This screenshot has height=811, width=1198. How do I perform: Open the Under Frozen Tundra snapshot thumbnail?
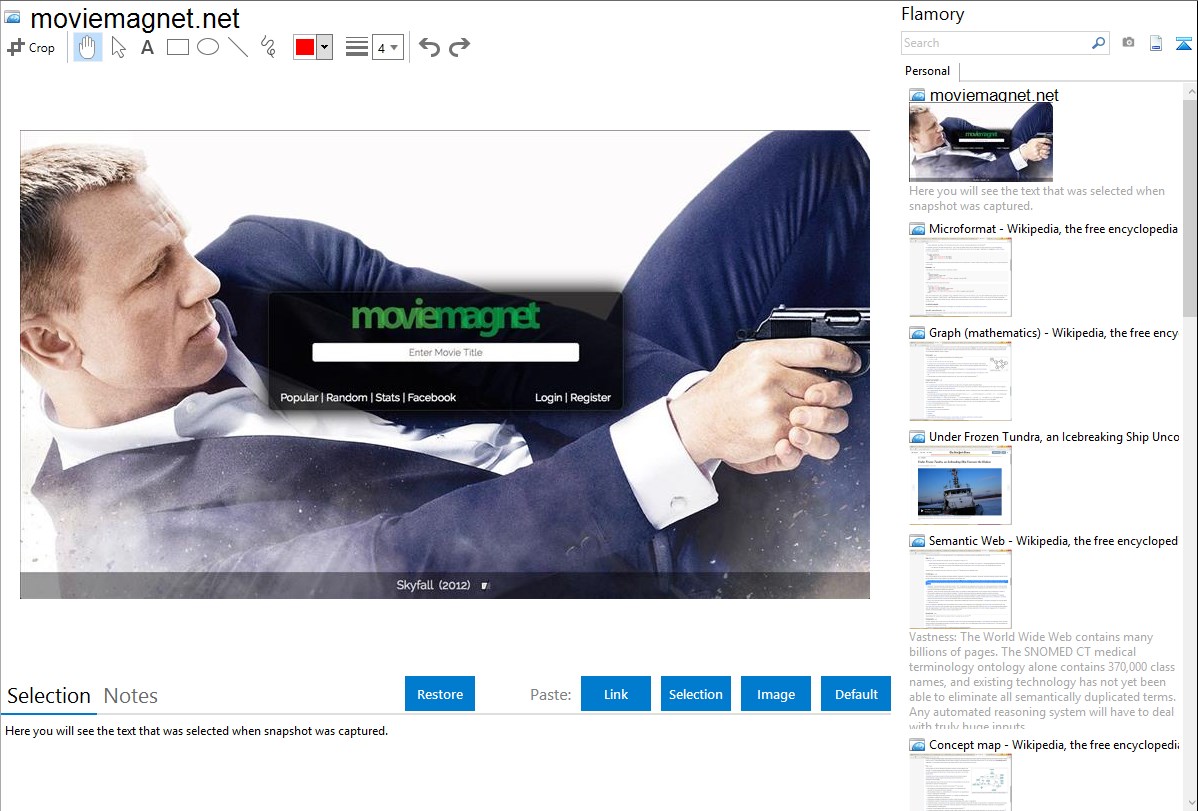[960, 485]
